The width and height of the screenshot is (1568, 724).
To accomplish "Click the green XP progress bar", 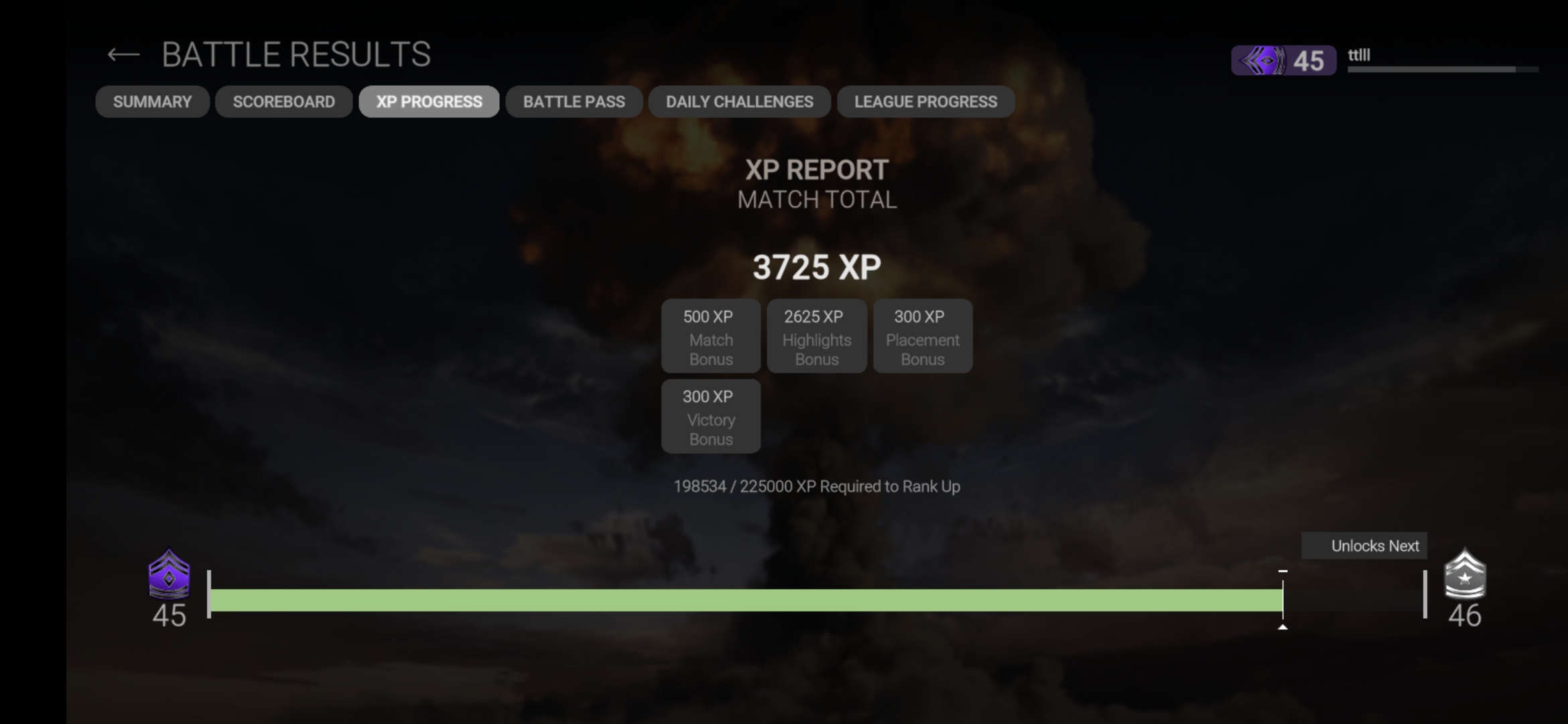I will tap(745, 600).
